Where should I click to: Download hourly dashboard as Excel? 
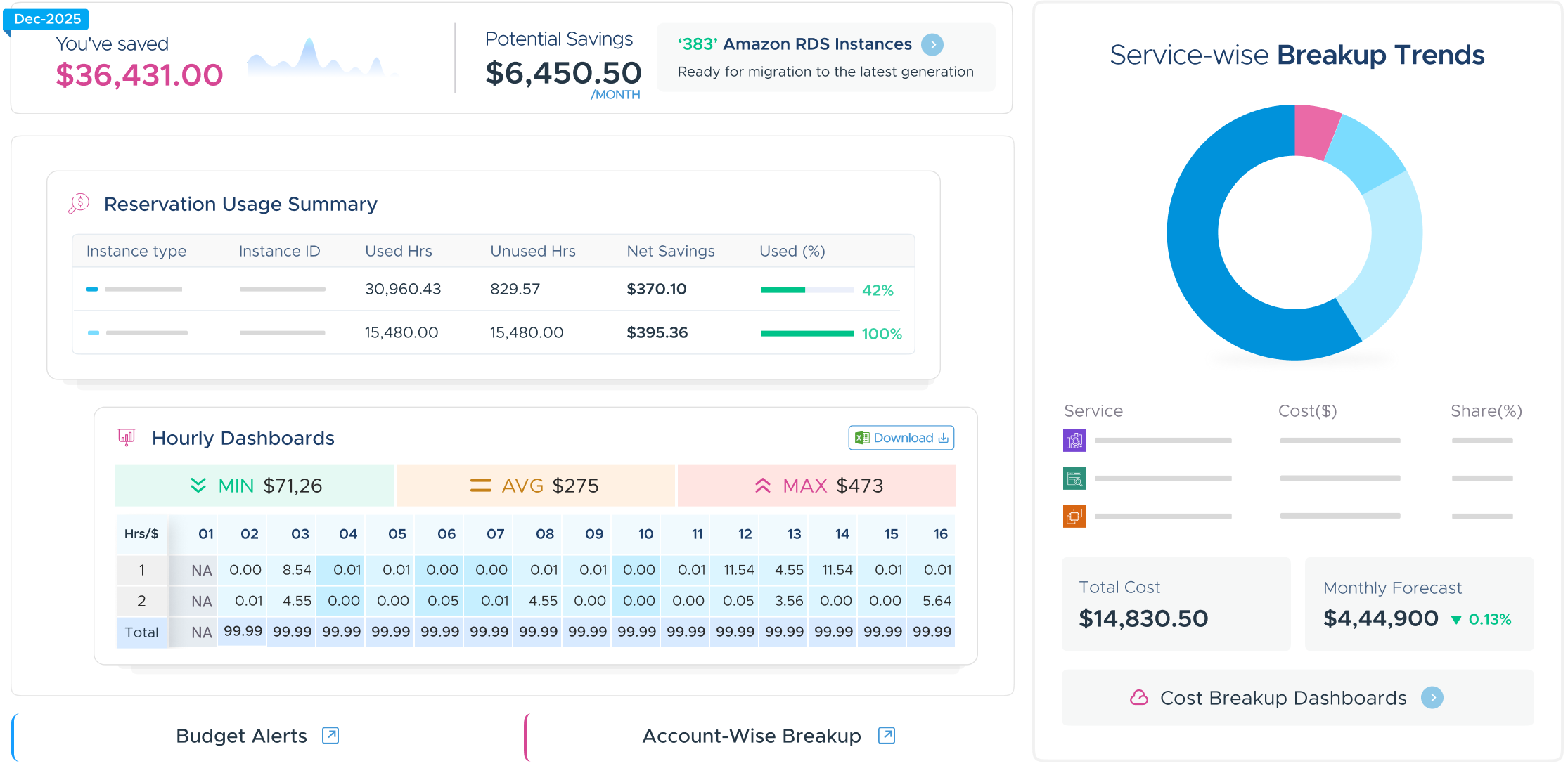[x=901, y=438]
